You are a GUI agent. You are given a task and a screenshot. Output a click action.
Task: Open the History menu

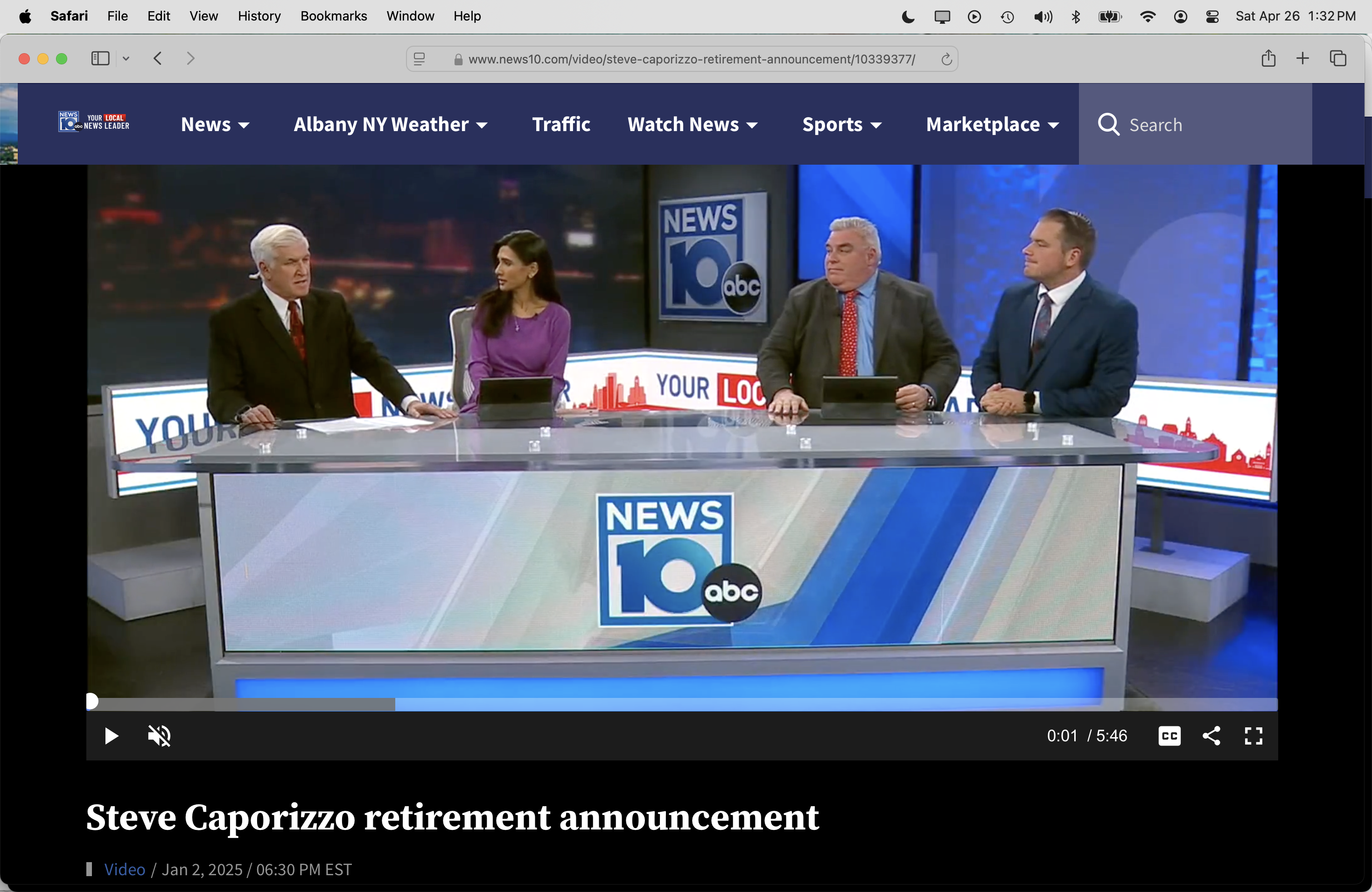[259, 16]
